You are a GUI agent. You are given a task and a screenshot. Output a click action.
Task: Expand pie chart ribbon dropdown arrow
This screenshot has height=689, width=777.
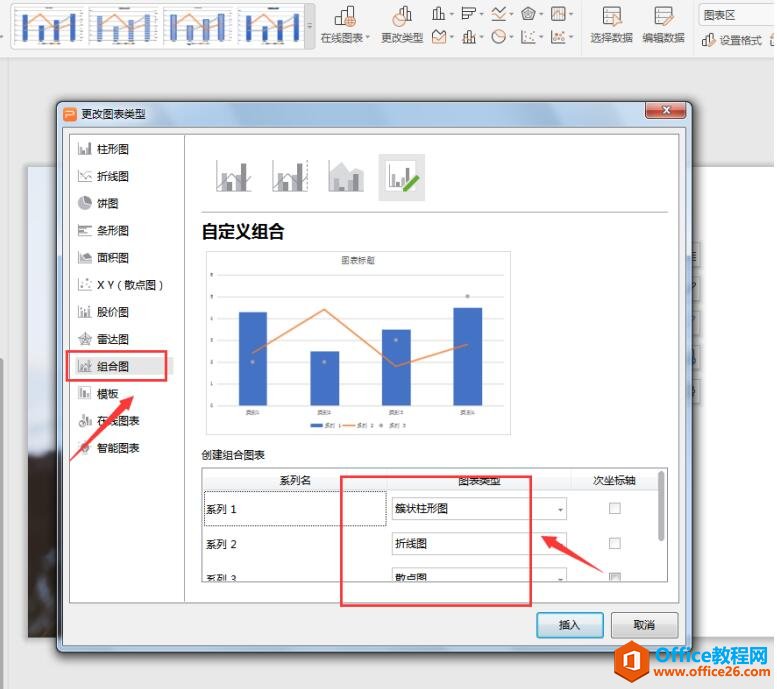511,37
